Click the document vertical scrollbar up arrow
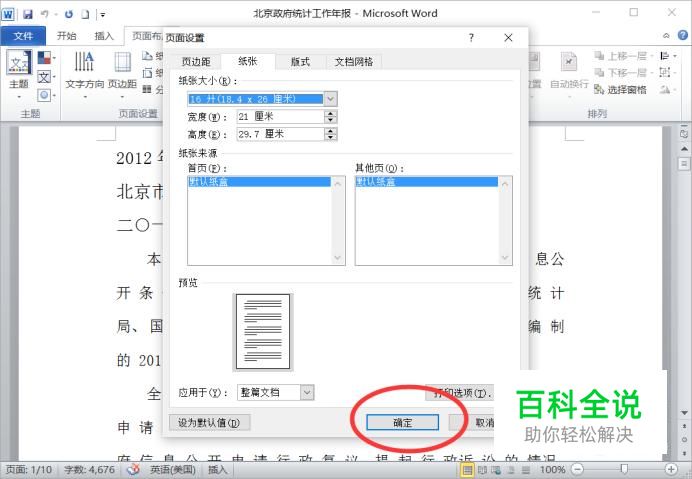This screenshot has height=479, width=692. [684, 149]
